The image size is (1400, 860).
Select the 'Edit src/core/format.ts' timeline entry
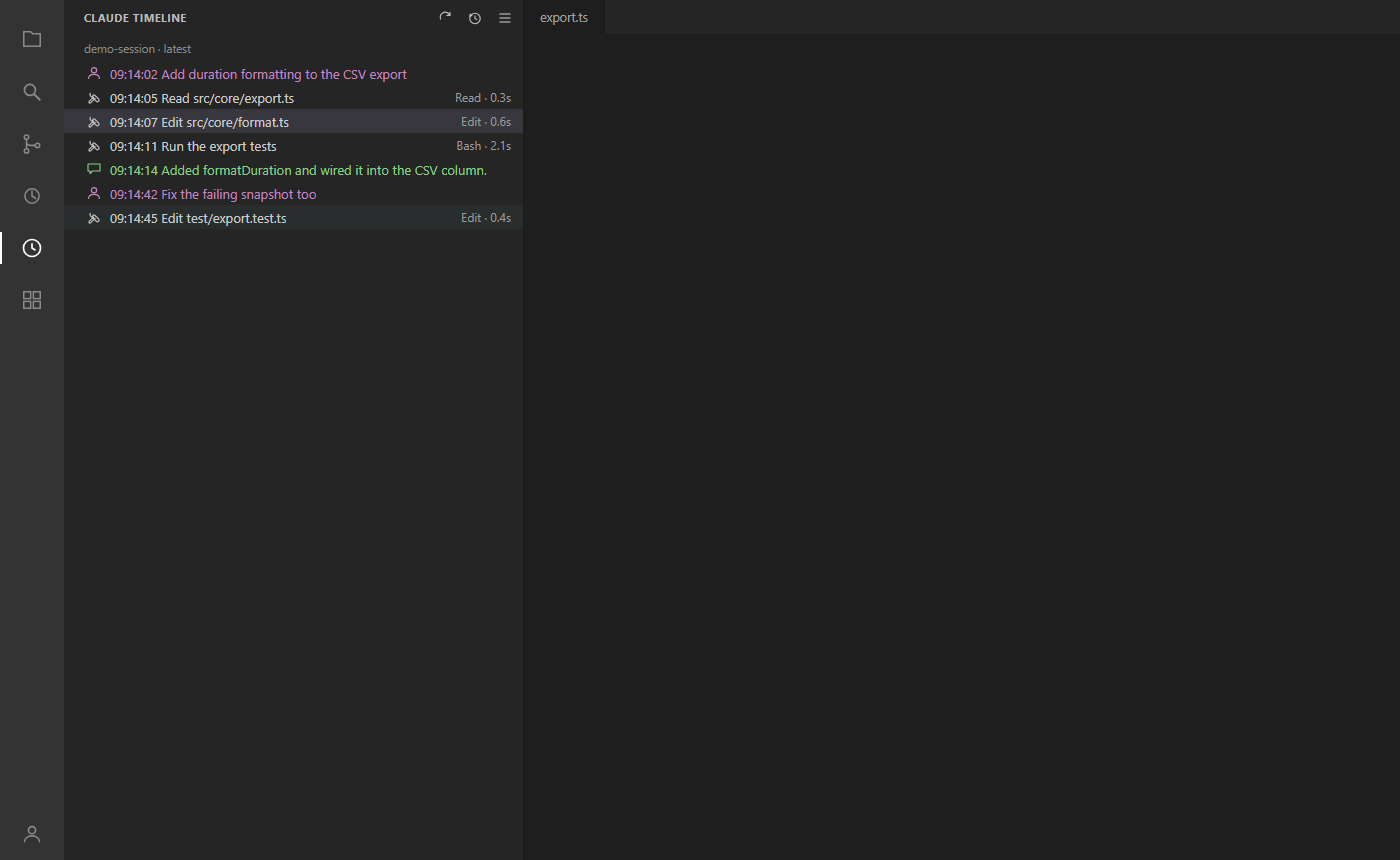(293, 122)
